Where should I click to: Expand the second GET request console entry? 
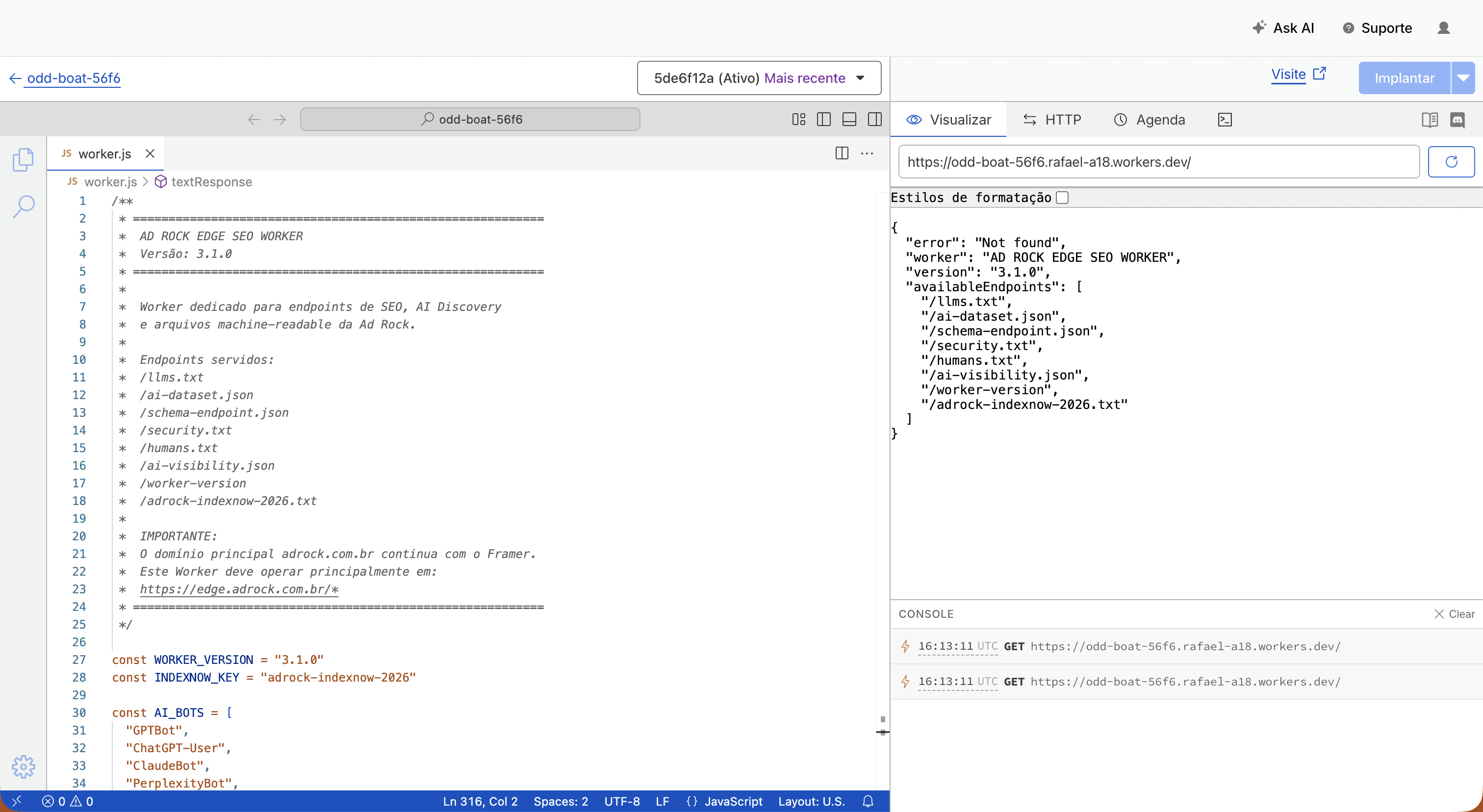pos(1186,682)
